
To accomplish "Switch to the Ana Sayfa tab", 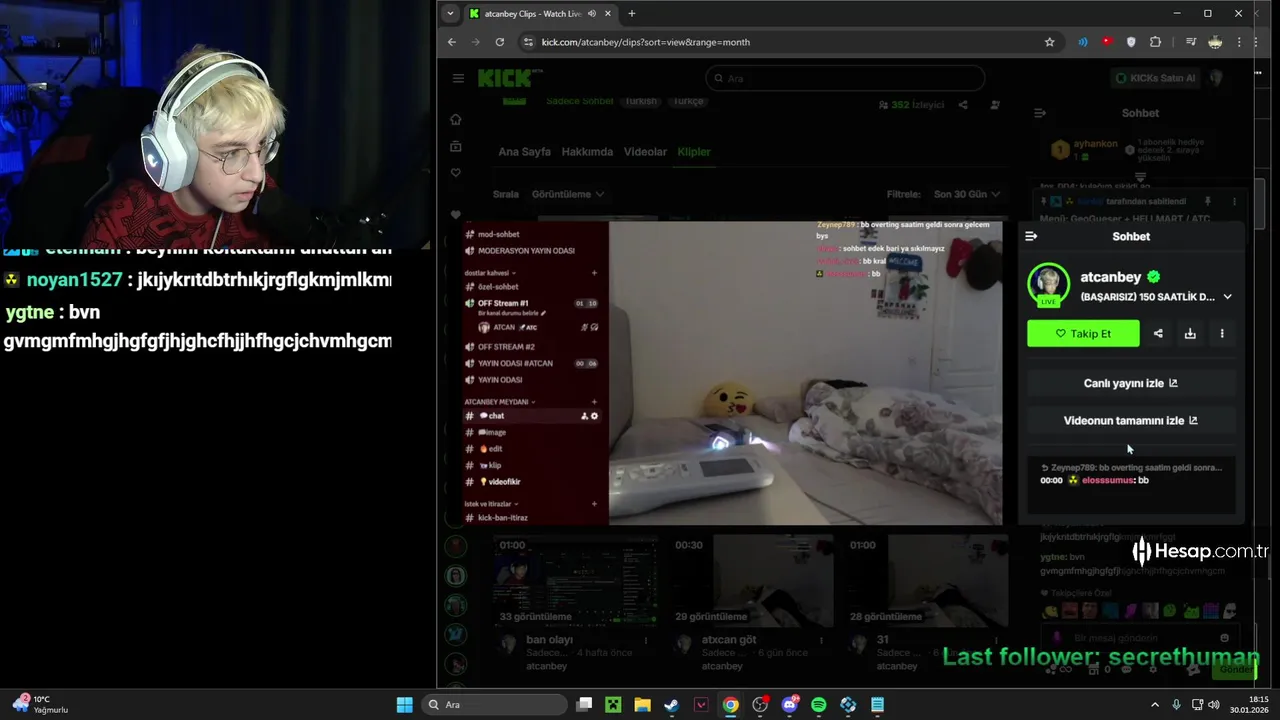I will tap(524, 152).
